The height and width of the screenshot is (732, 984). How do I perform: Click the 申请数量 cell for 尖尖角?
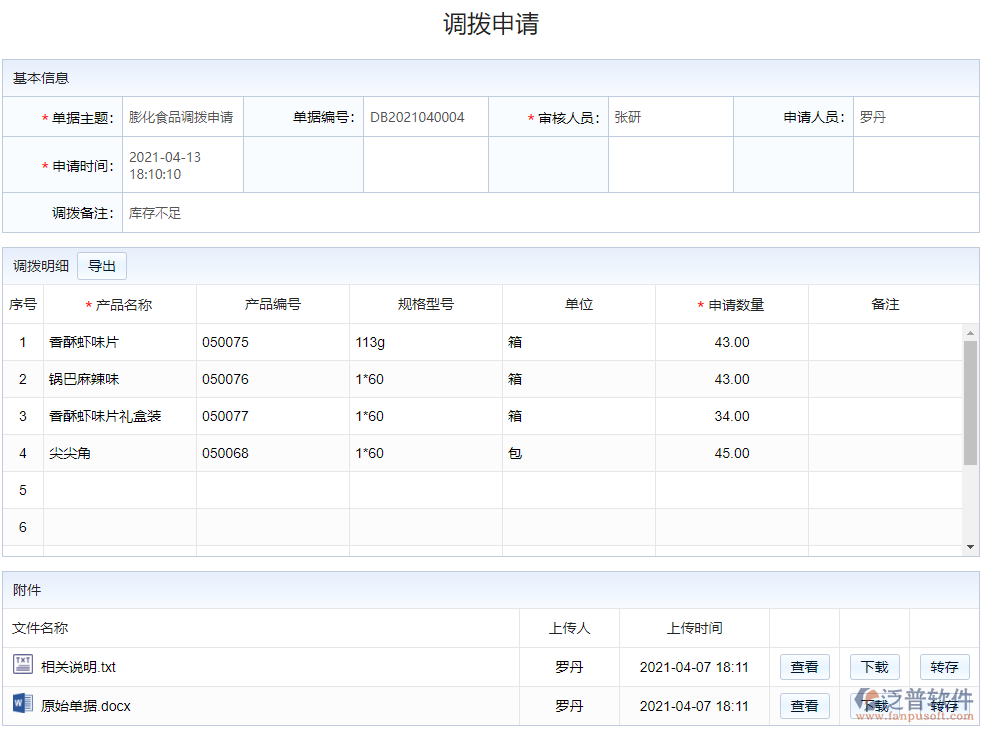click(731, 453)
